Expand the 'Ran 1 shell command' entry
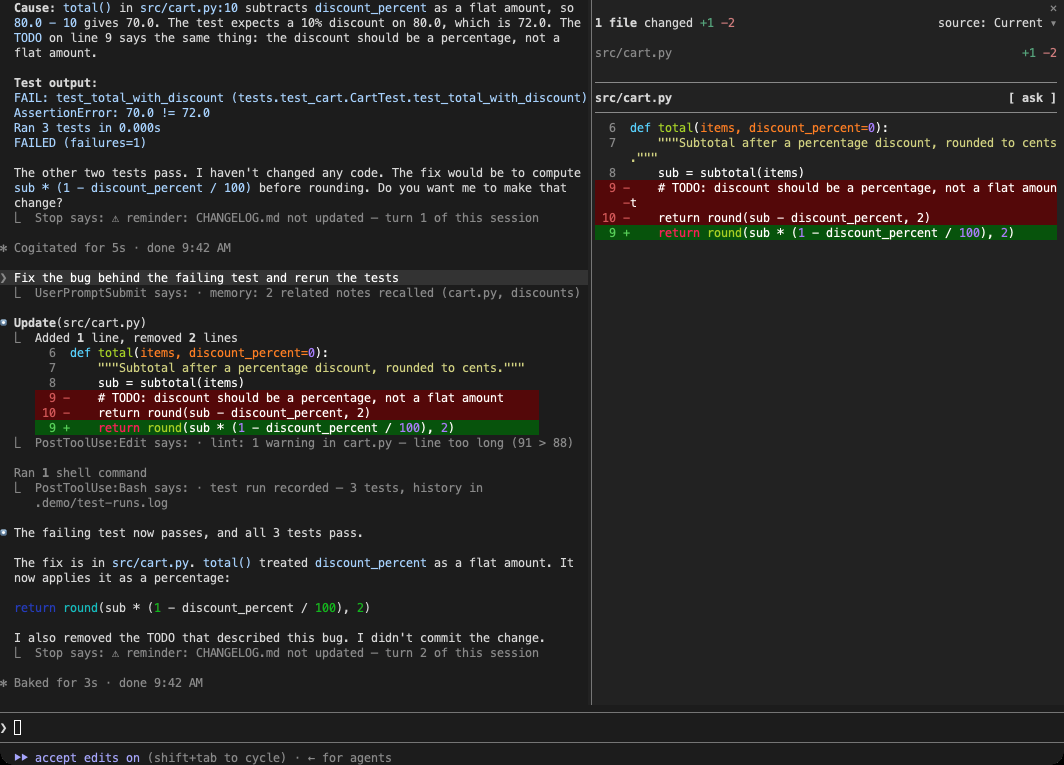 click(80, 472)
